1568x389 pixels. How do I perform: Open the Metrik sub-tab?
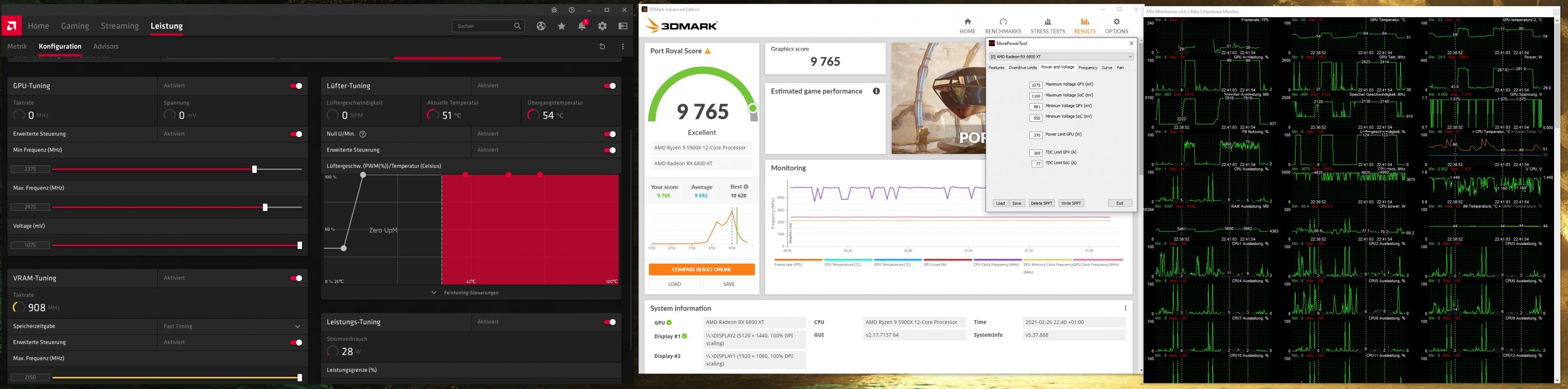click(x=17, y=46)
